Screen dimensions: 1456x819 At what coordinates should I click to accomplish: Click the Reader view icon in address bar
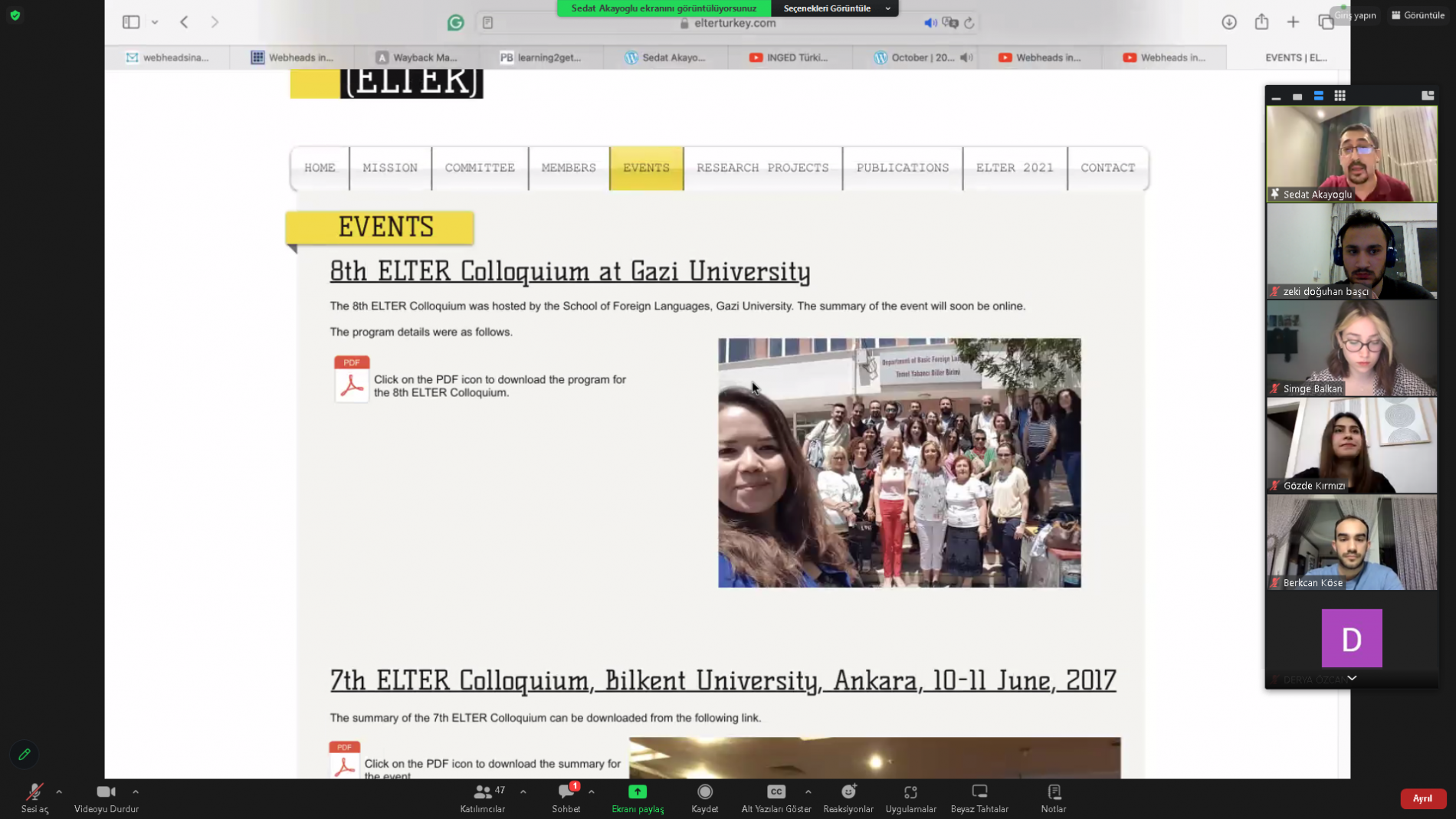pos(488,23)
